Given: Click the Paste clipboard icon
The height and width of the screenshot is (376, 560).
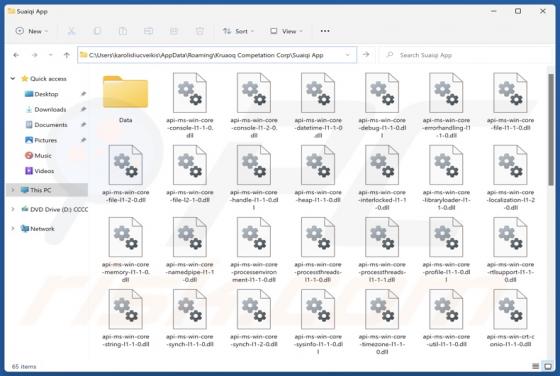Looking at the screenshot, I should 122,31.
